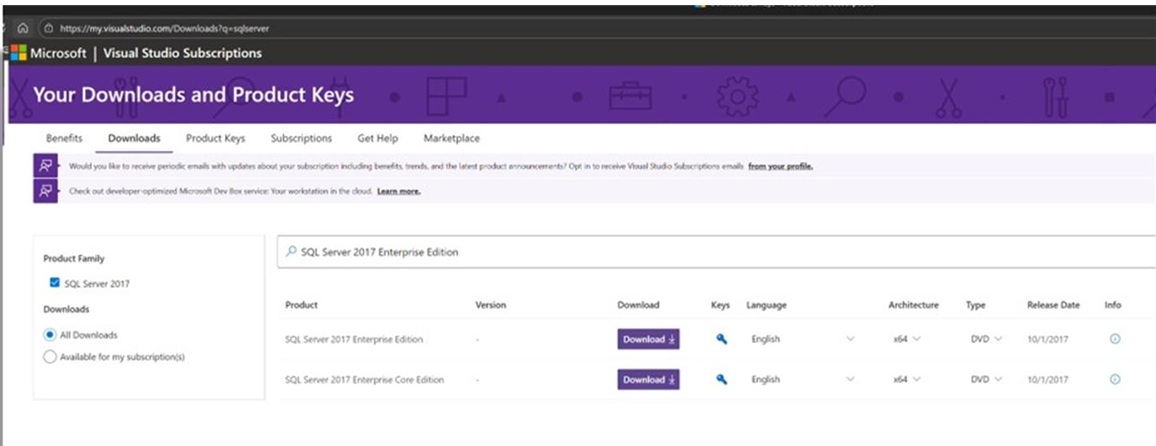Click the Visual Studio Subscriptions header link
This screenshot has height=446, width=1156.
coord(182,53)
